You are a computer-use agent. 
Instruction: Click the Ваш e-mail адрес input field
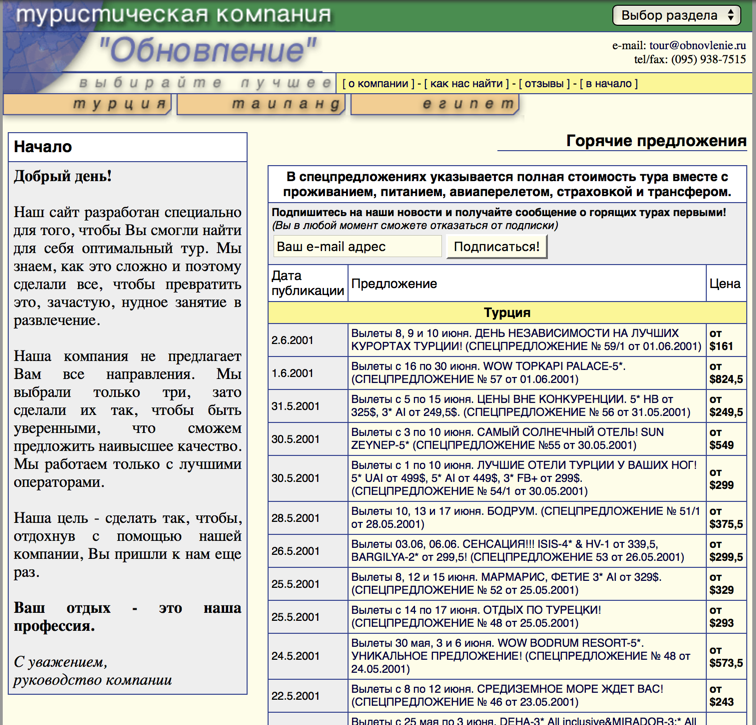357,246
